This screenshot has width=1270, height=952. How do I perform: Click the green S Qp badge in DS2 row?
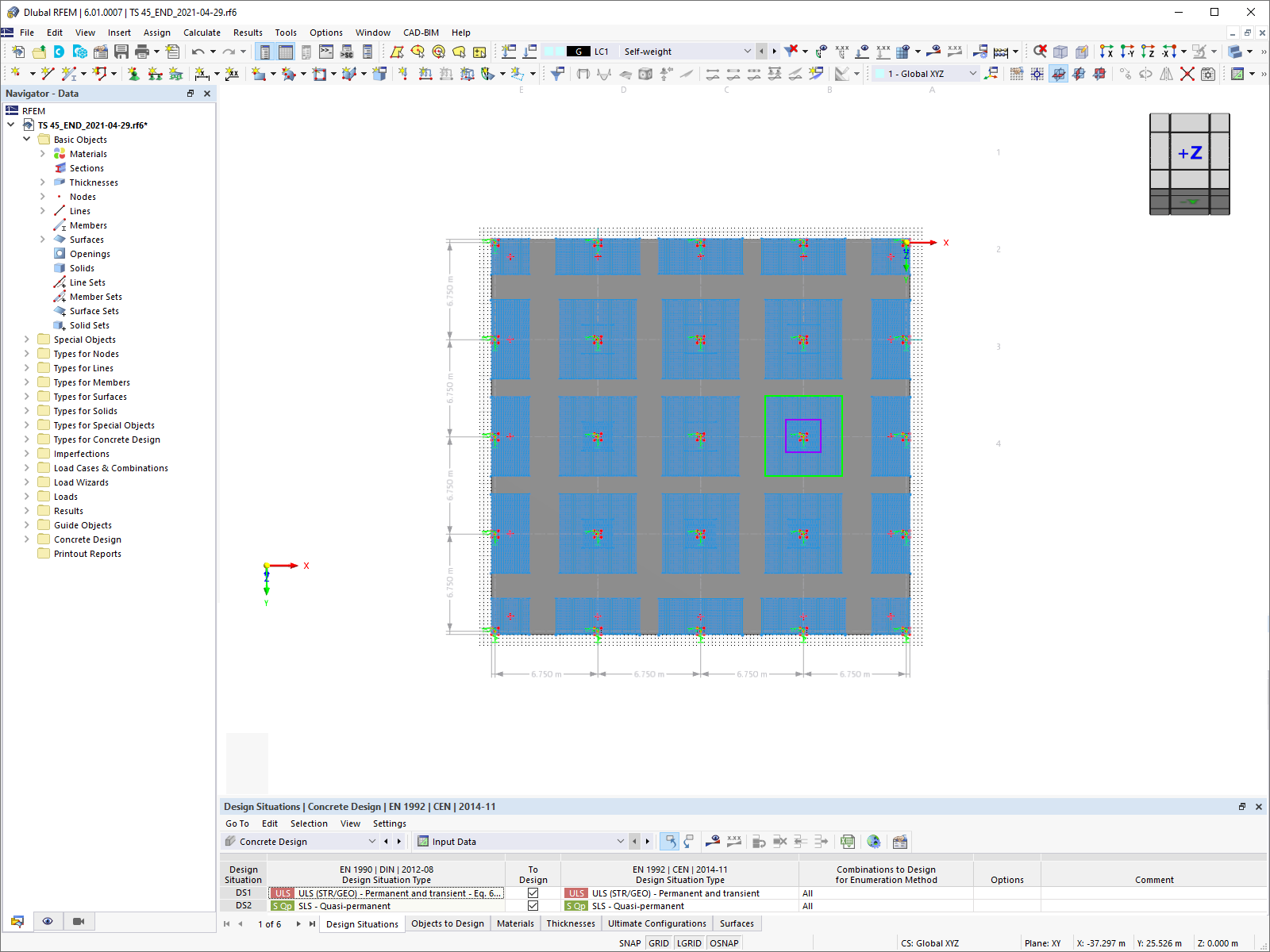click(x=283, y=906)
